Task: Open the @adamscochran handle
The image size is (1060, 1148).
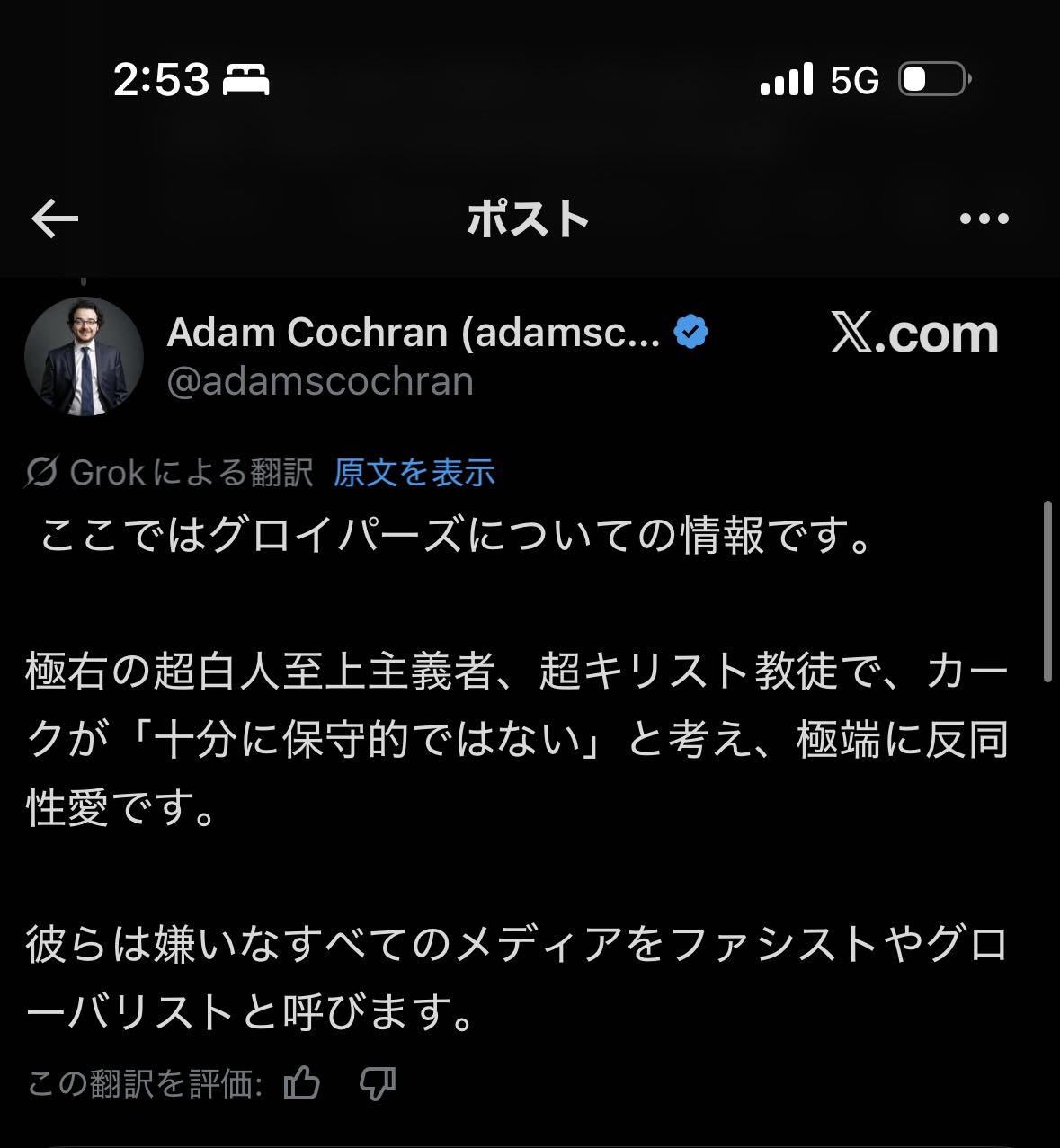Action: pos(320,381)
